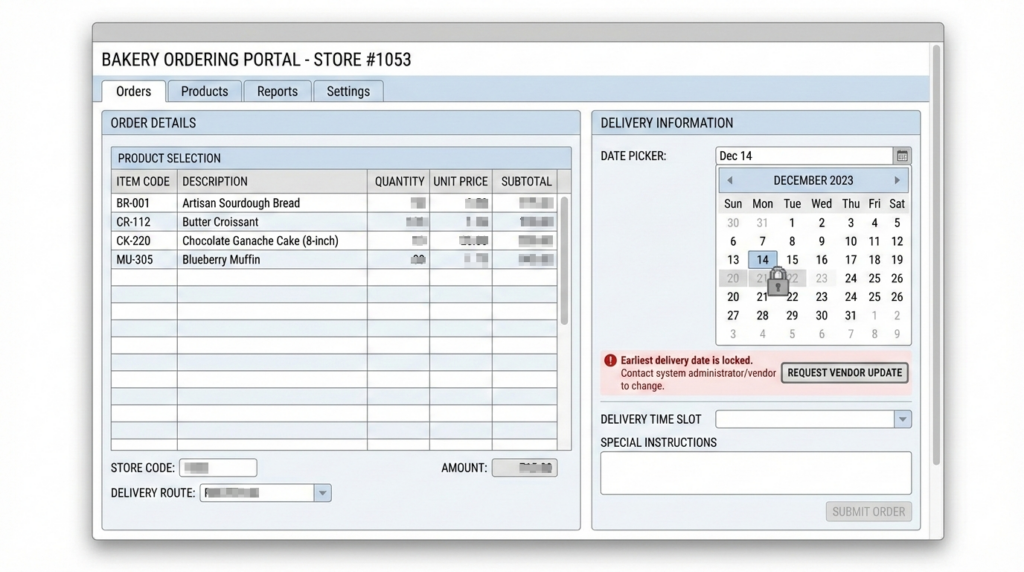This screenshot has width=1024, height=572.
Task: Go to previous month in calendar
Action: point(730,181)
